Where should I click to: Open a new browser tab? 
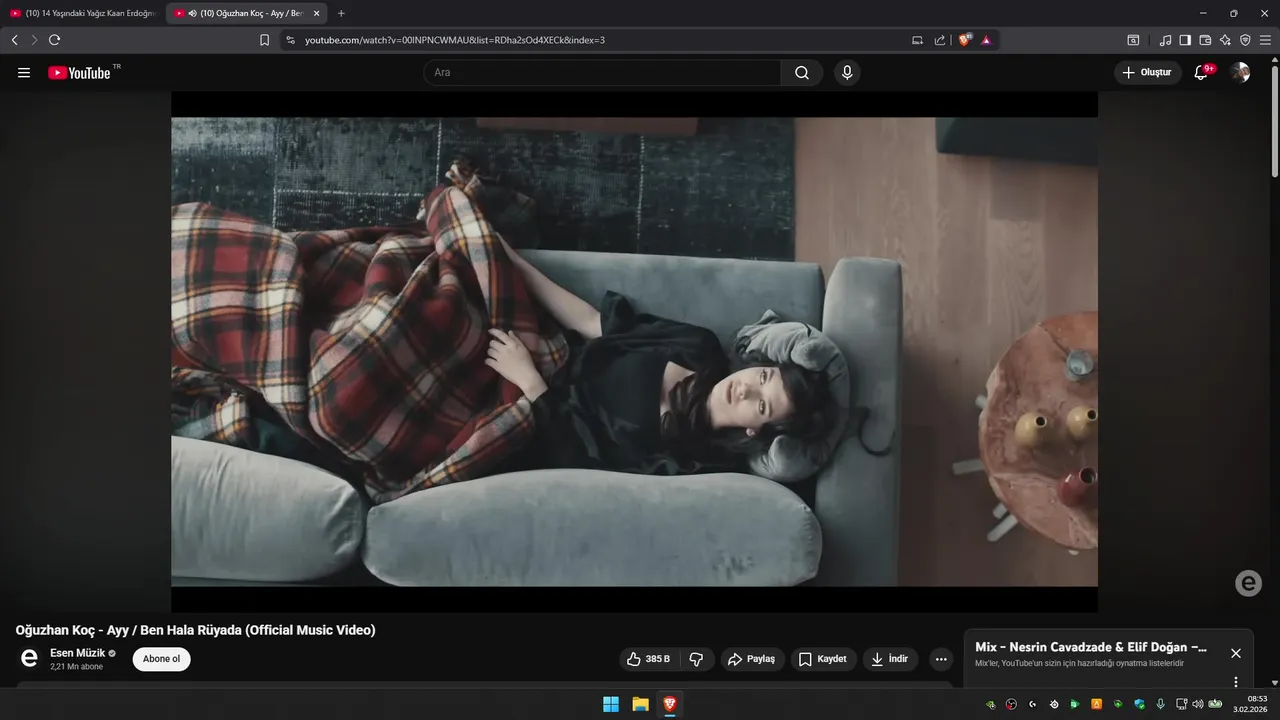341,13
